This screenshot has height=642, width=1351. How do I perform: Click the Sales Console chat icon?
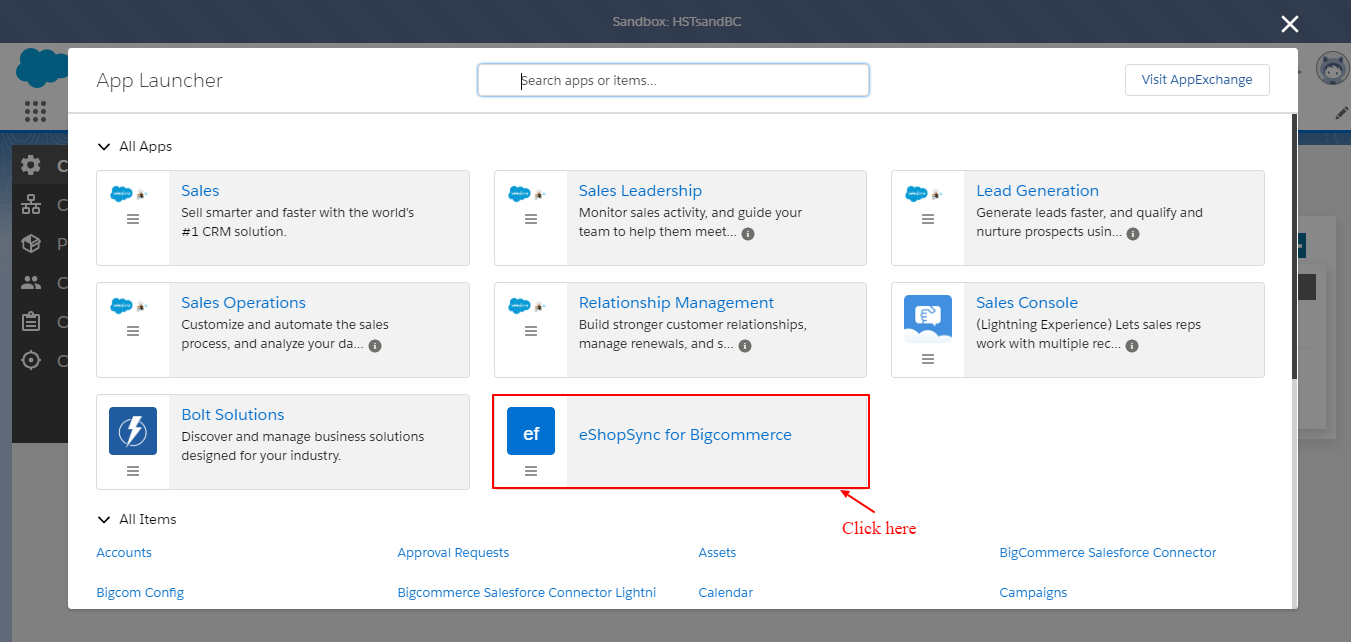pyautogui.click(x=927, y=318)
